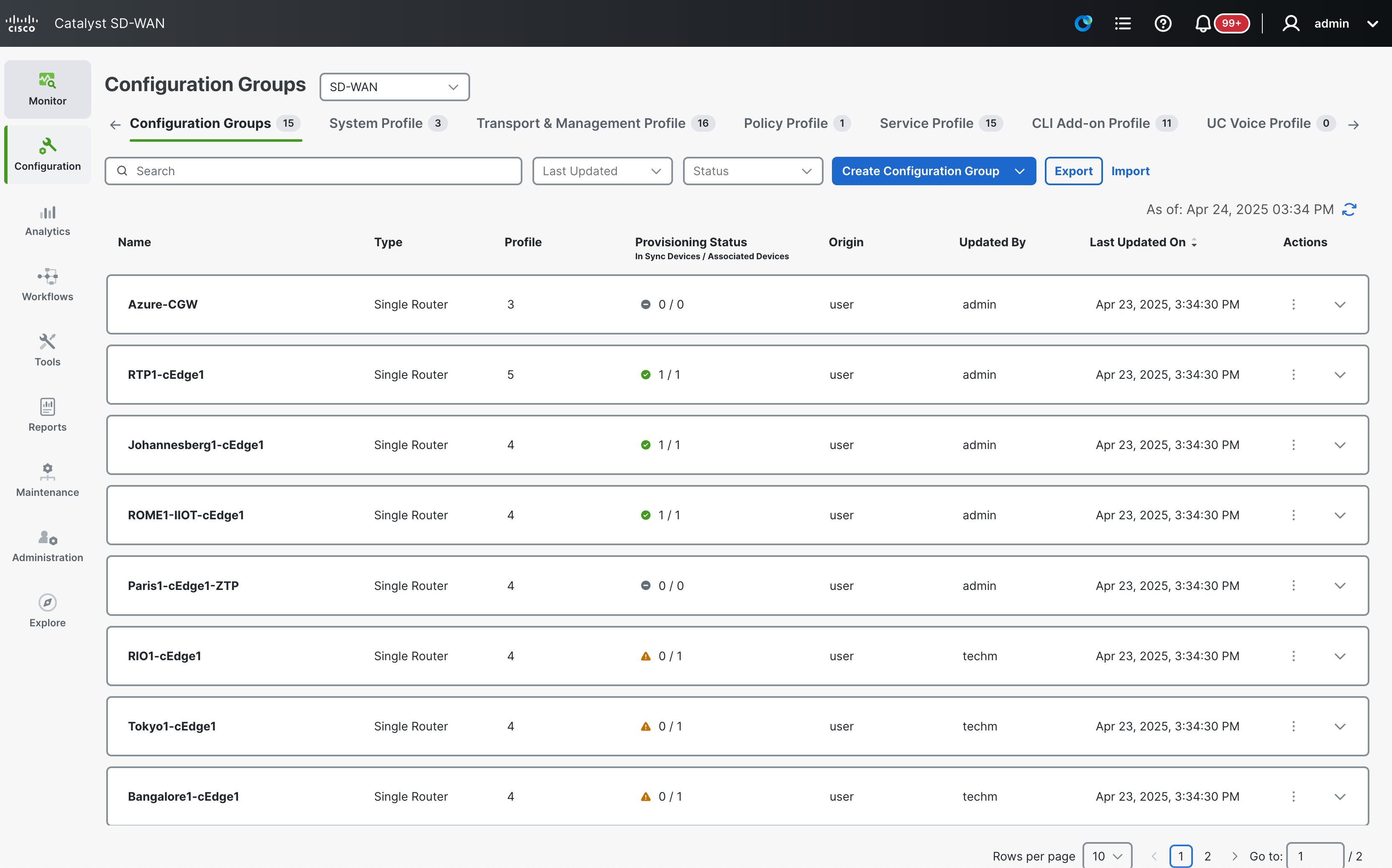1392x868 pixels.
Task: Select the Configuration Groups tab
Action: [x=215, y=123]
